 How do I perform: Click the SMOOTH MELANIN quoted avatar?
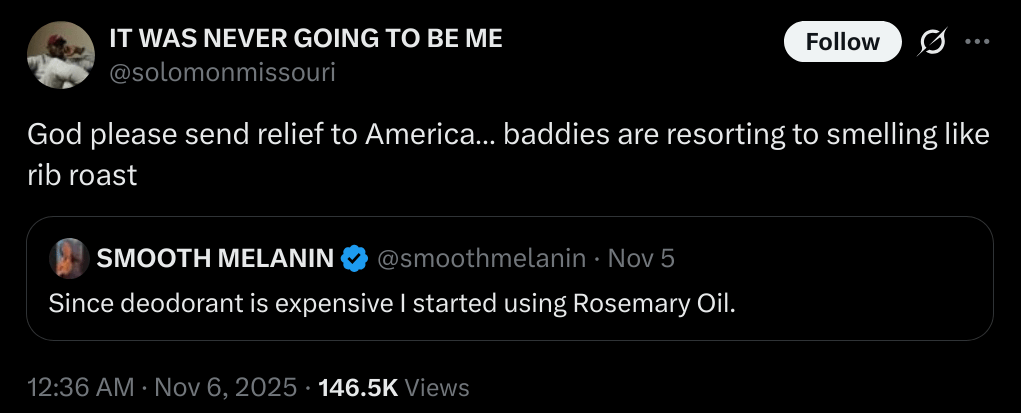70,259
